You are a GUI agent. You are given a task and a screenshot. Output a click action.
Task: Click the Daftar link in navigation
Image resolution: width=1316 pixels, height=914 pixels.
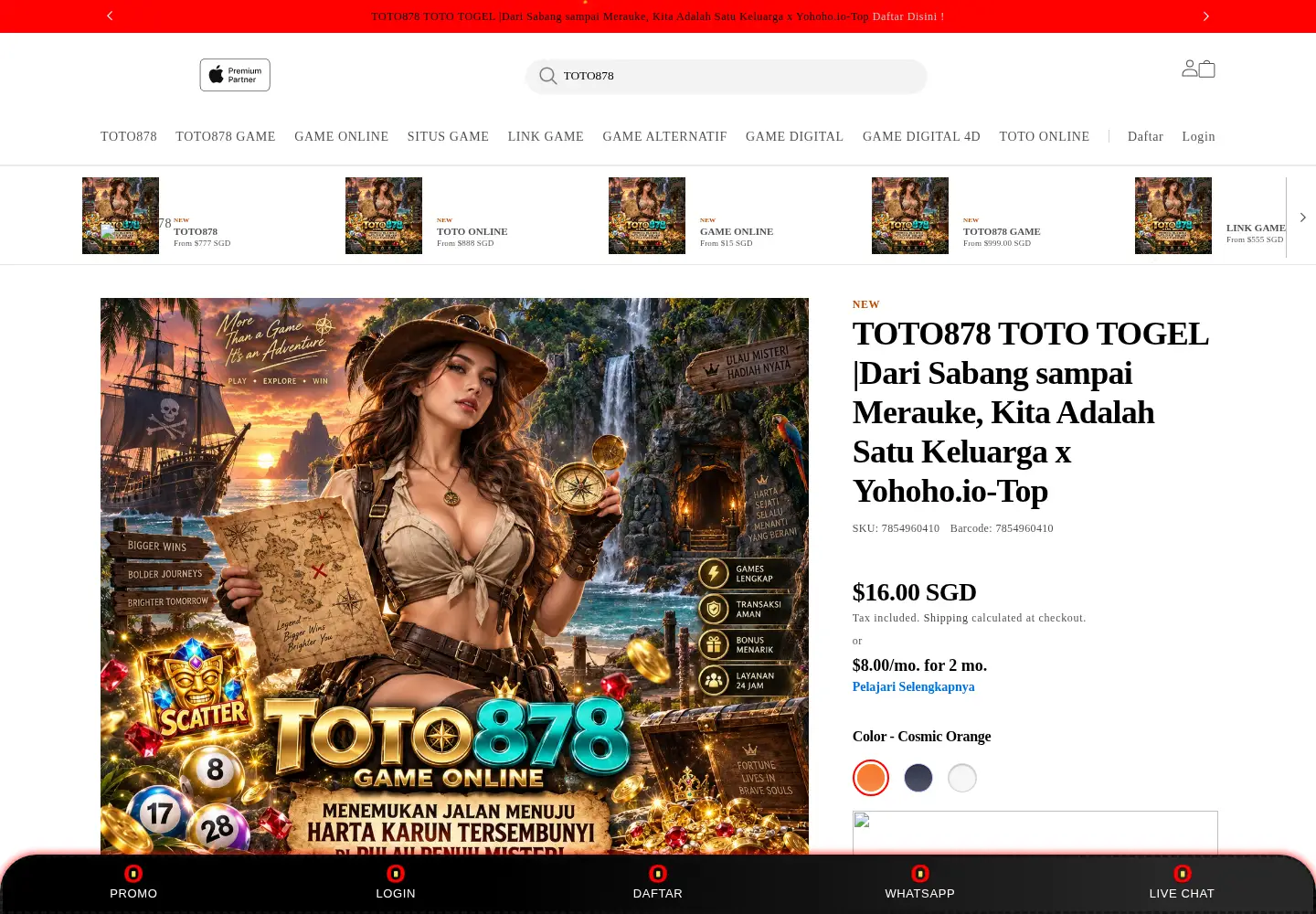[1145, 136]
